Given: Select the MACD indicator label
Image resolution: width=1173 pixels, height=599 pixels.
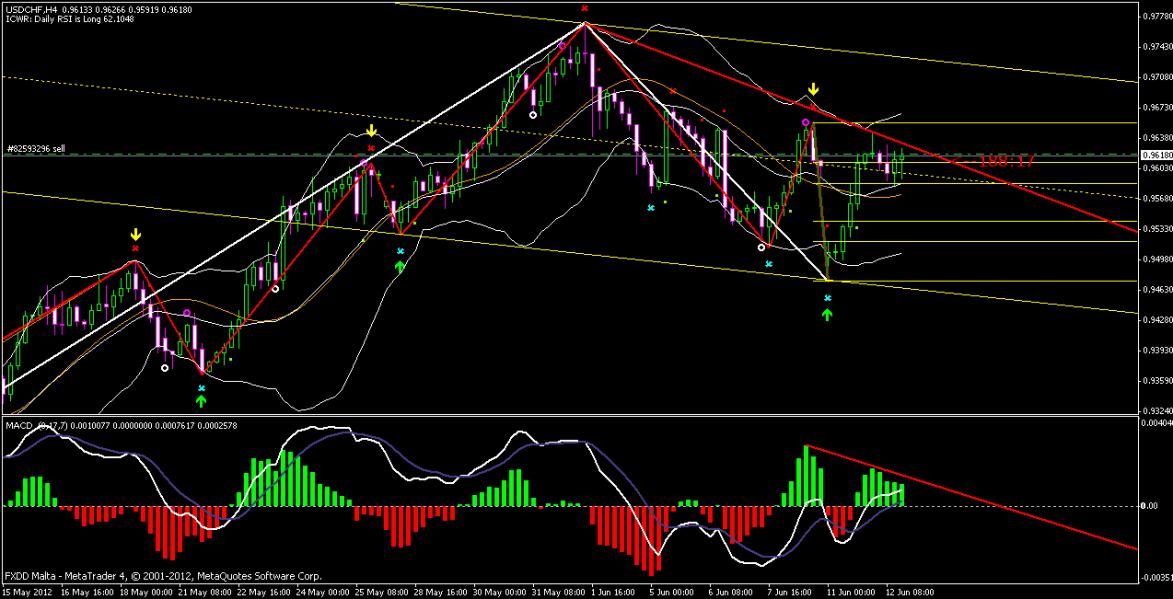Looking at the screenshot, I should (20, 426).
